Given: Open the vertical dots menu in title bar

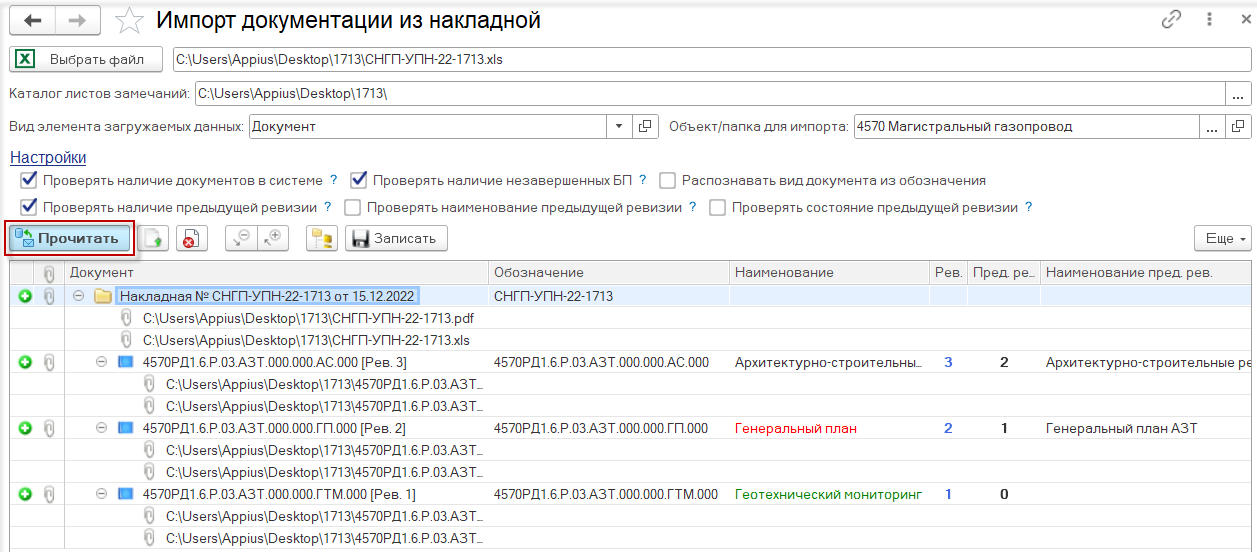Looking at the screenshot, I should tap(1211, 20).
